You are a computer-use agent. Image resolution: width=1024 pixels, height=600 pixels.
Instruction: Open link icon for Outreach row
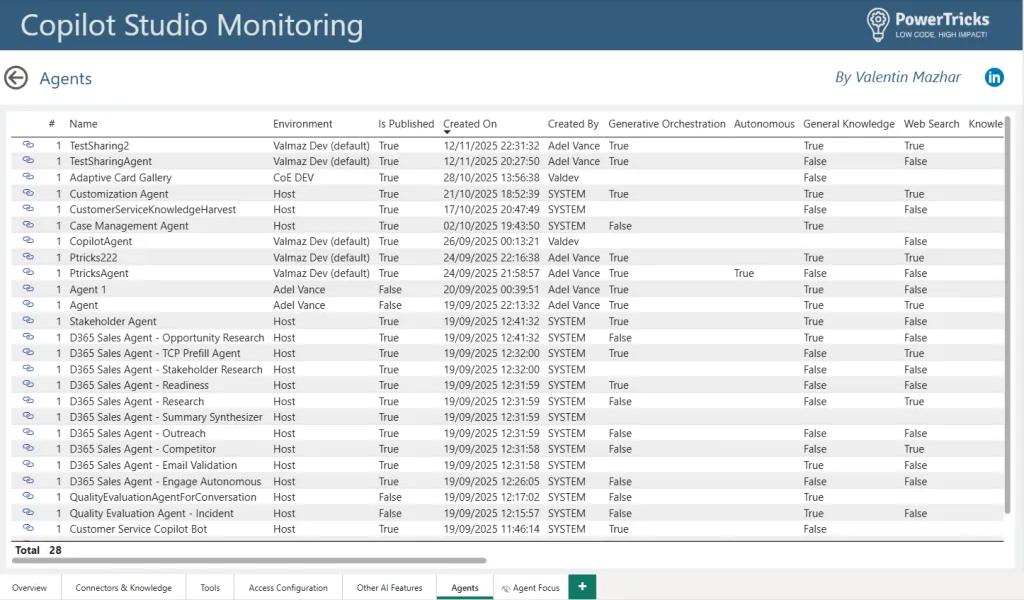[28, 433]
